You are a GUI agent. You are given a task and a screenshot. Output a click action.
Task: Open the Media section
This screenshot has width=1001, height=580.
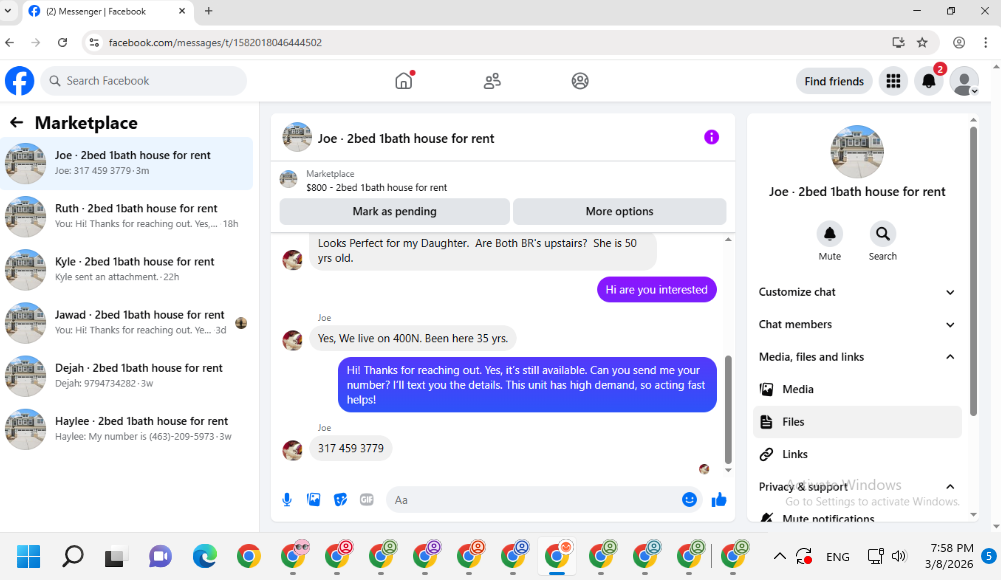click(857, 389)
